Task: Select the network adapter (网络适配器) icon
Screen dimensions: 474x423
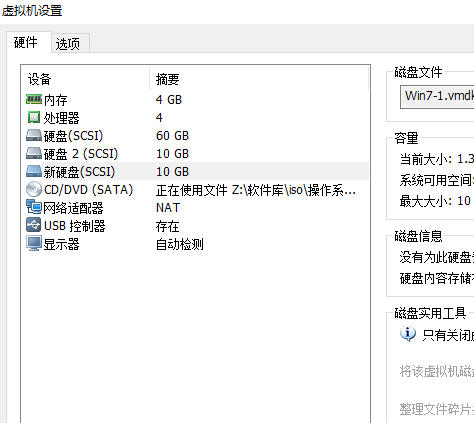Action: click(x=34, y=207)
